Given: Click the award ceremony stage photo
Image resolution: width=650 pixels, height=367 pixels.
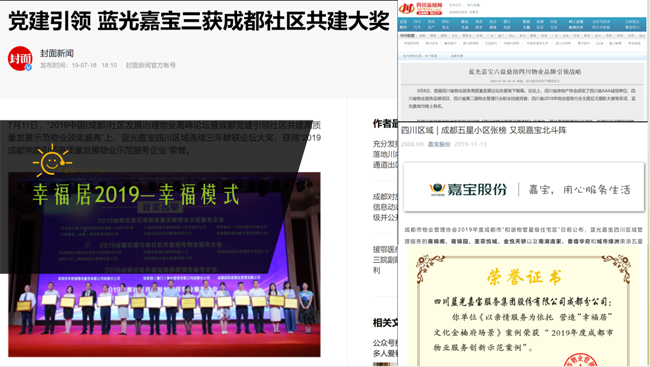Looking at the screenshot, I should tap(164, 265).
